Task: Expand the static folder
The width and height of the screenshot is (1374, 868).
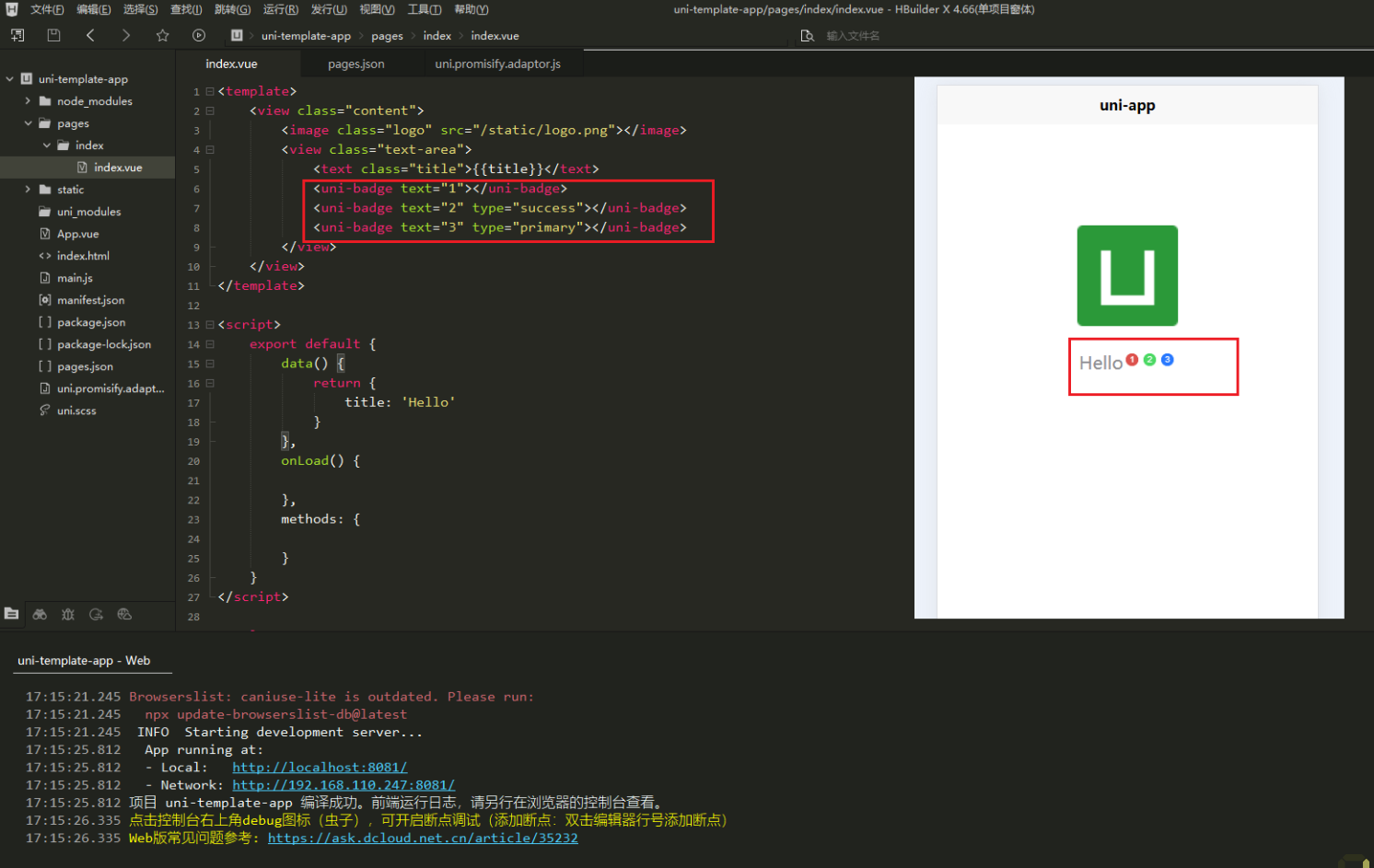Action: 28,190
